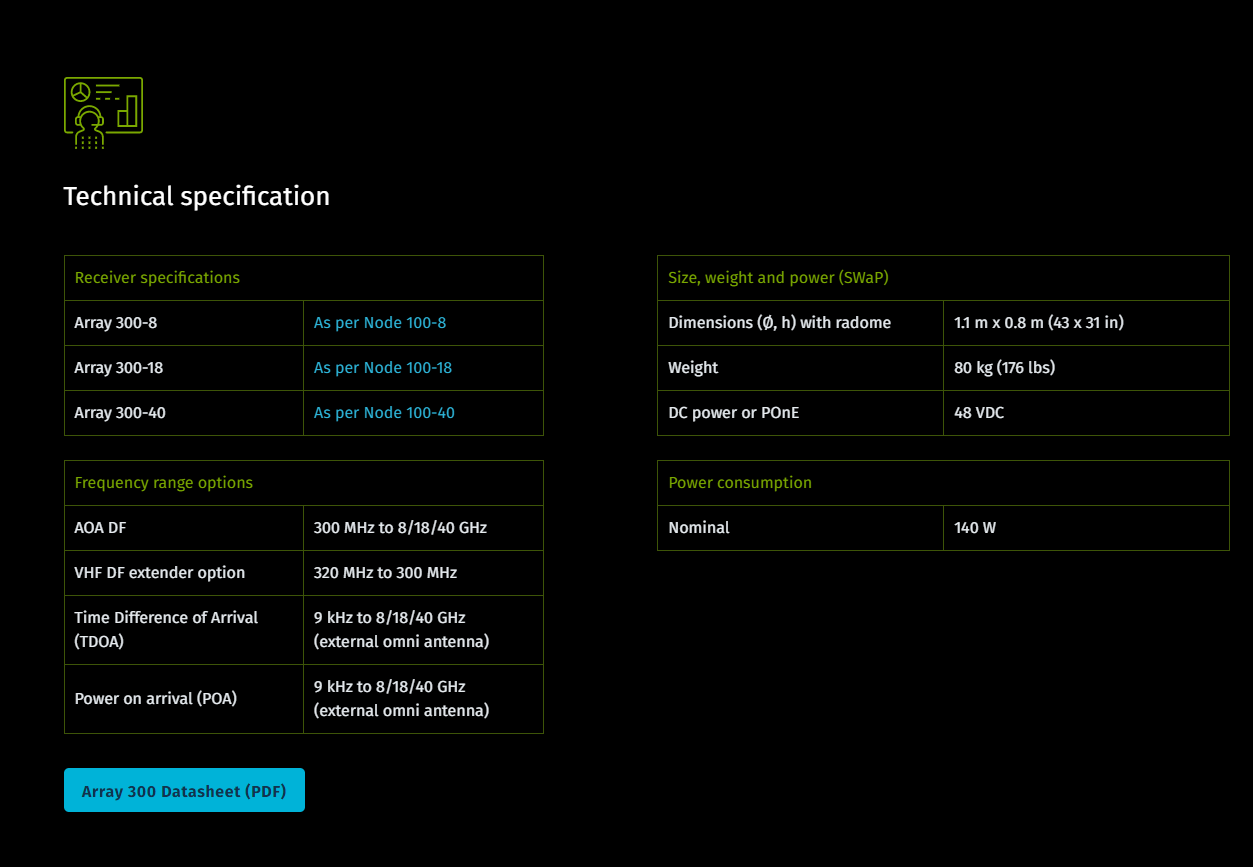Click the 140 W value
The width and height of the screenshot is (1253, 867).
tap(975, 528)
